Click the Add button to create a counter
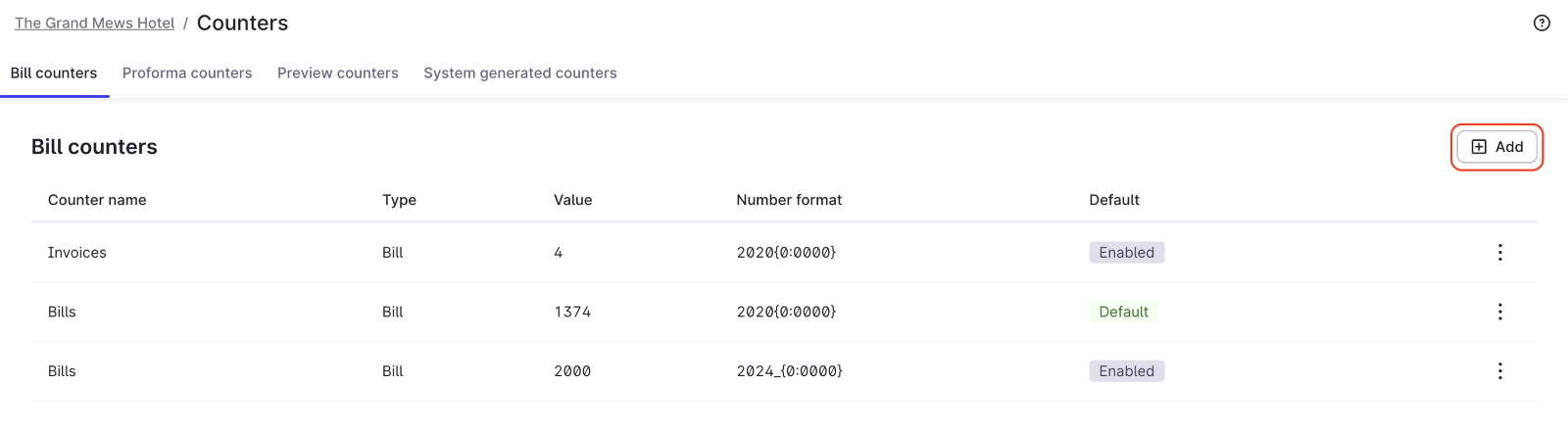 [x=1496, y=147]
